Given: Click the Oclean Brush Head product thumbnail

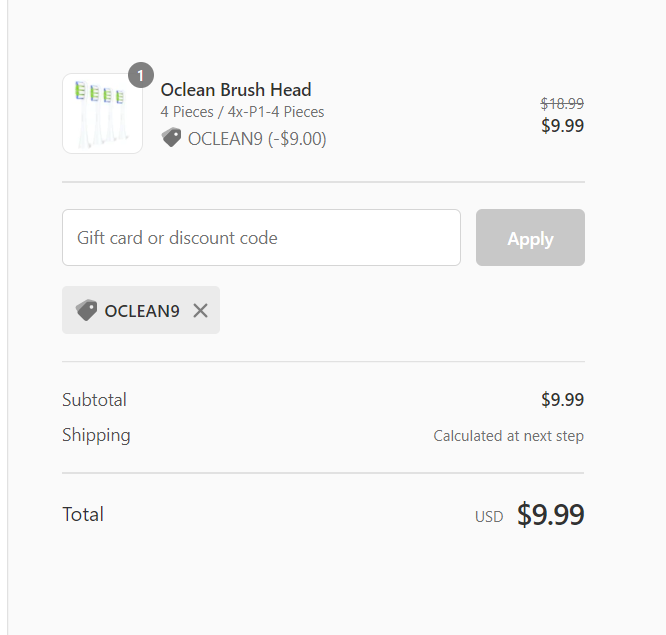Looking at the screenshot, I should (102, 113).
